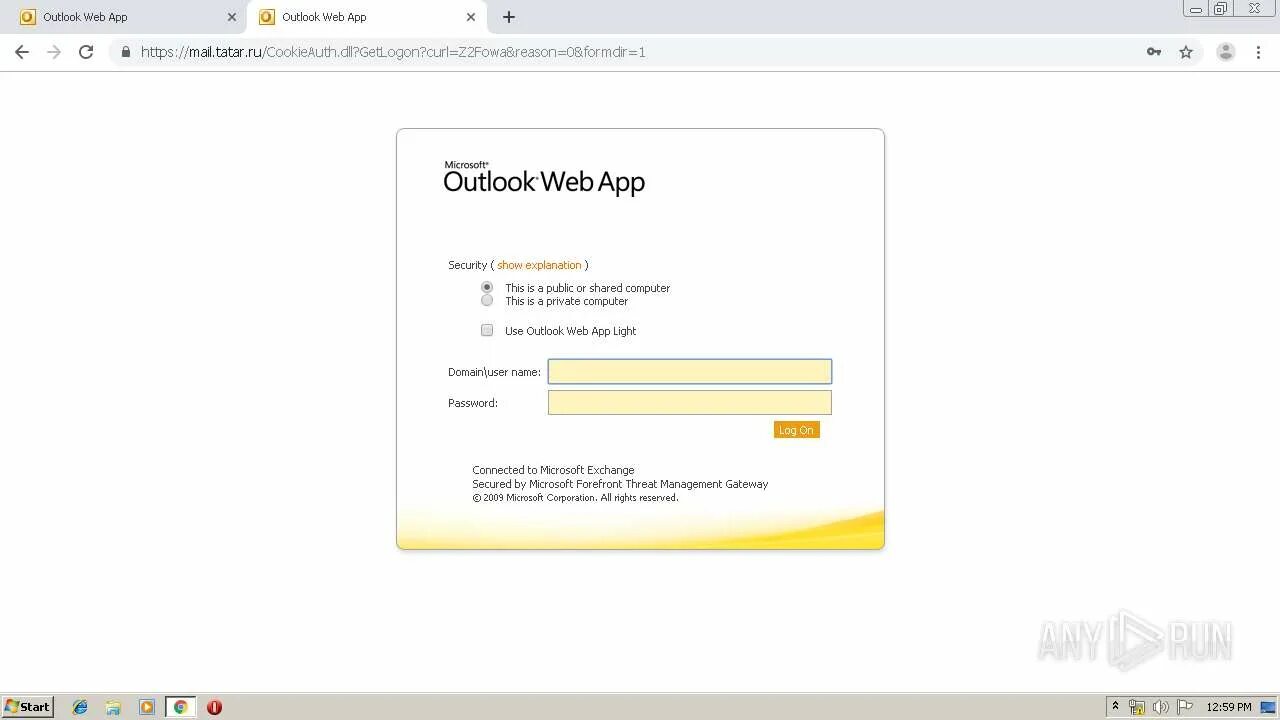Select 'This is a public or shared computer'

point(487,287)
